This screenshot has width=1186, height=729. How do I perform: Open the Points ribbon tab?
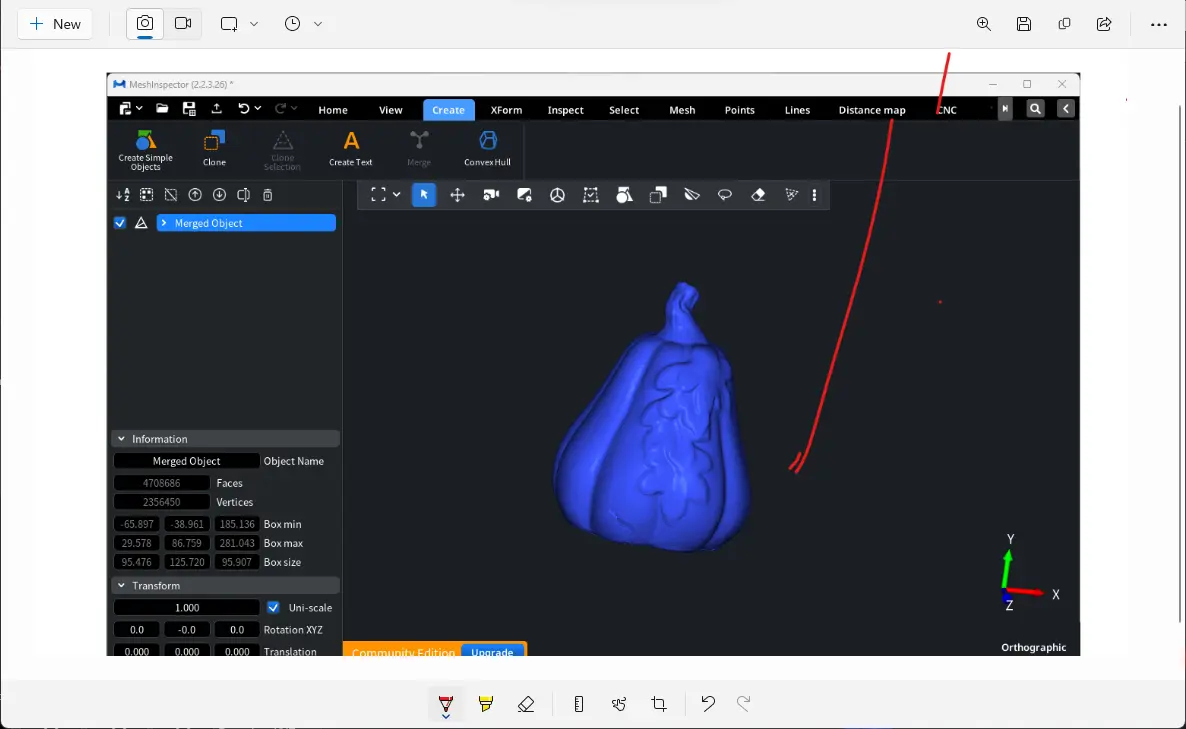(740, 110)
